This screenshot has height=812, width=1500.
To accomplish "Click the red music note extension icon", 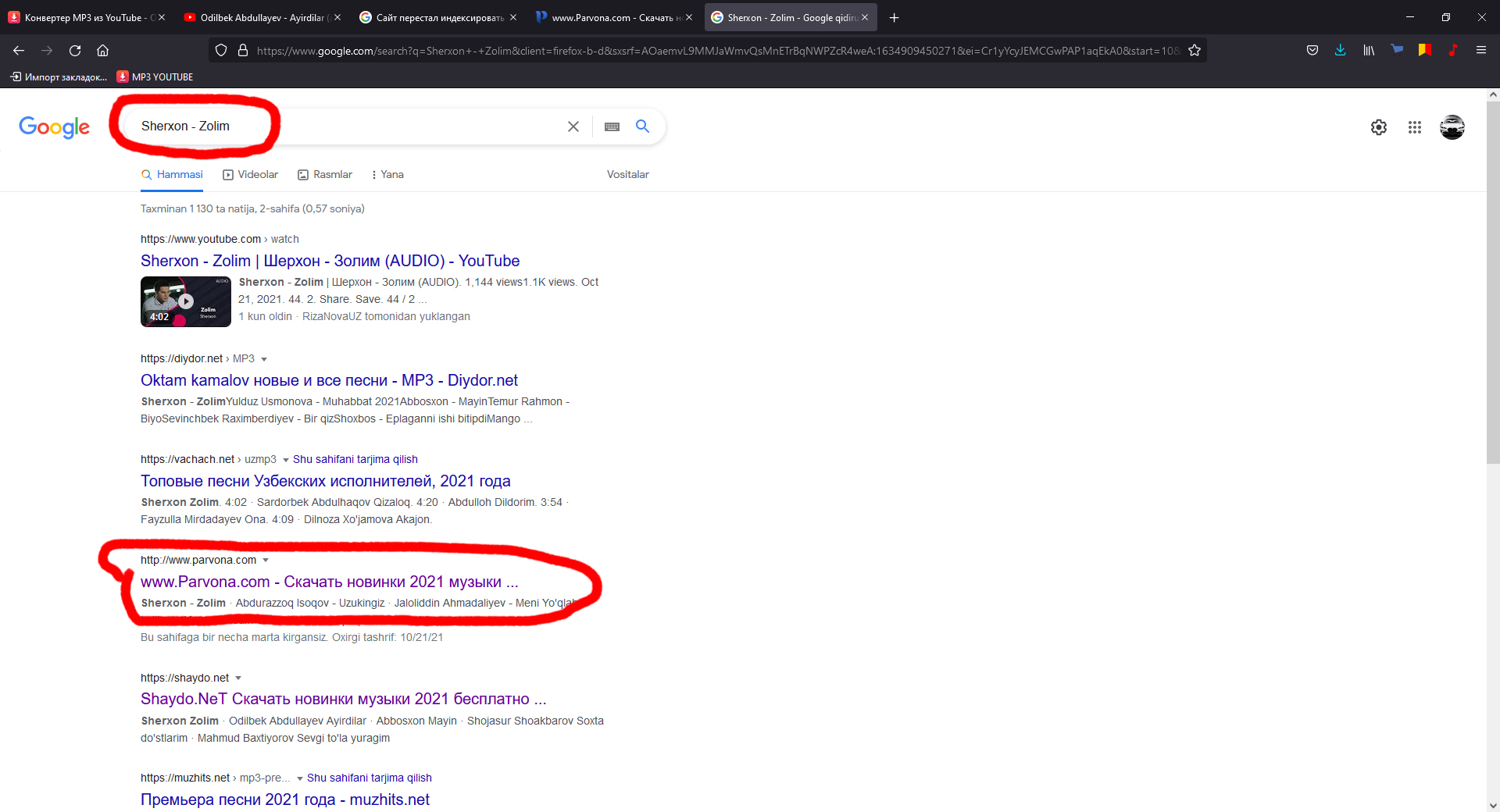I will click(x=1453, y=51).
